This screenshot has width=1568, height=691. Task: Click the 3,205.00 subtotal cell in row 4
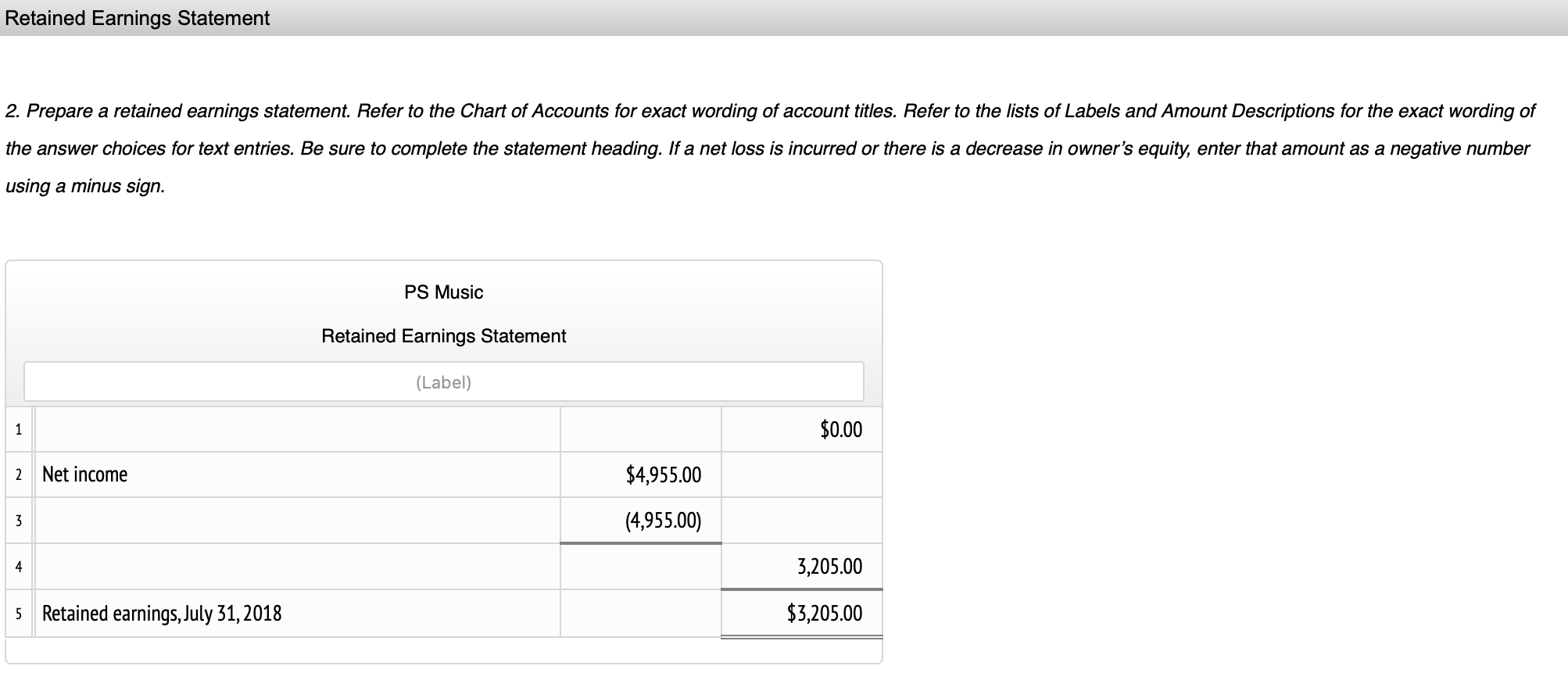point(800,567)
